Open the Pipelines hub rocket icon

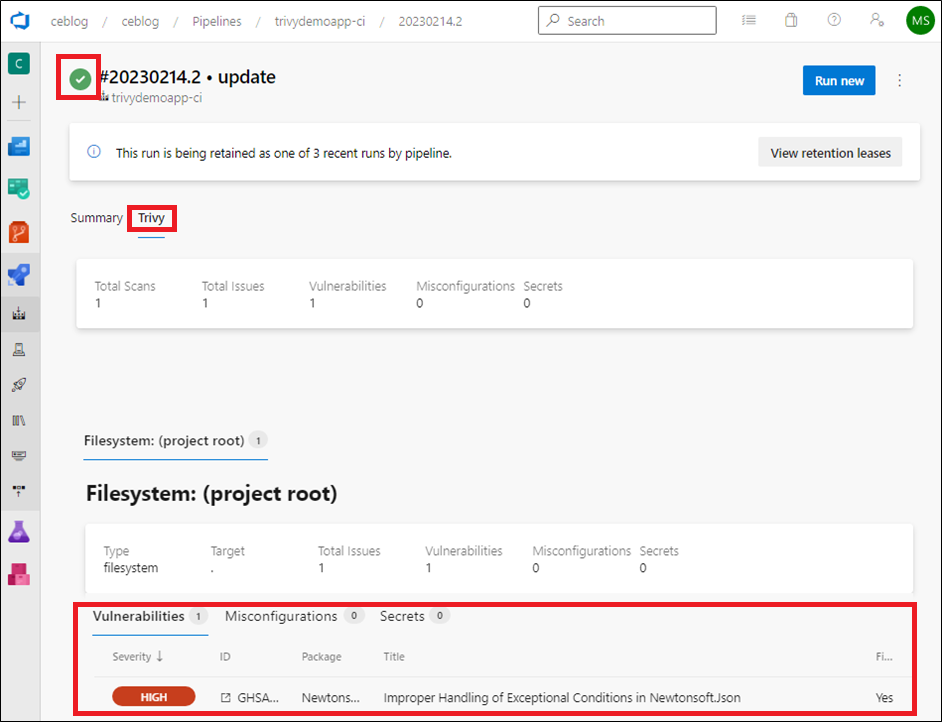[19, 275]
